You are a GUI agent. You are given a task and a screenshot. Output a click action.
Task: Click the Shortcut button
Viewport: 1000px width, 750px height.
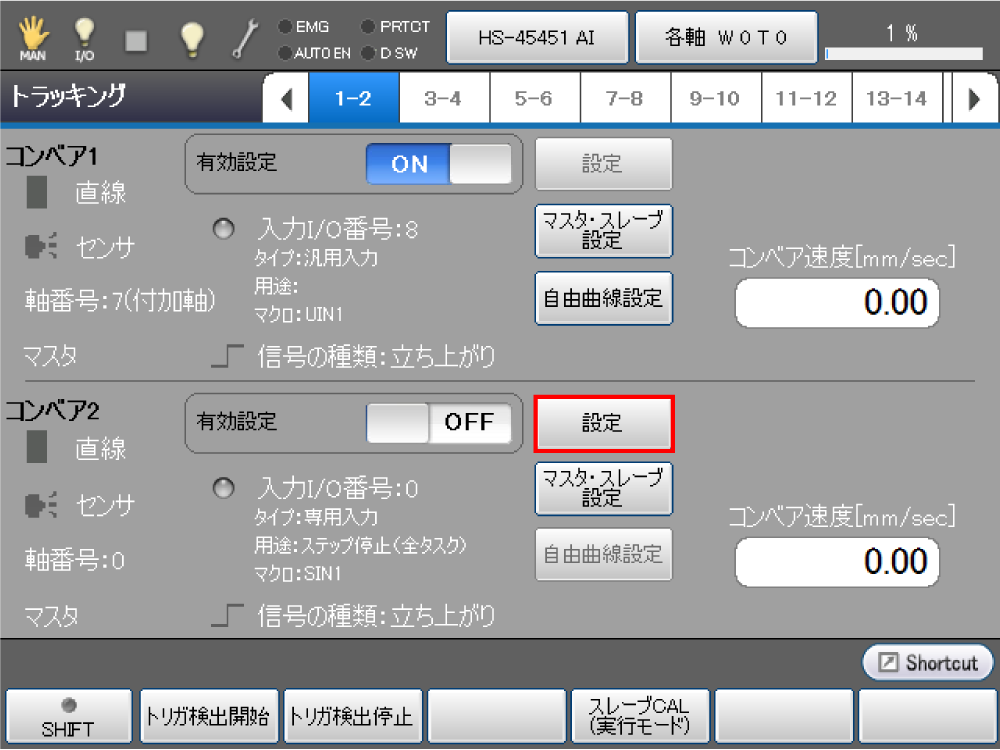click(x=928, y=663)
